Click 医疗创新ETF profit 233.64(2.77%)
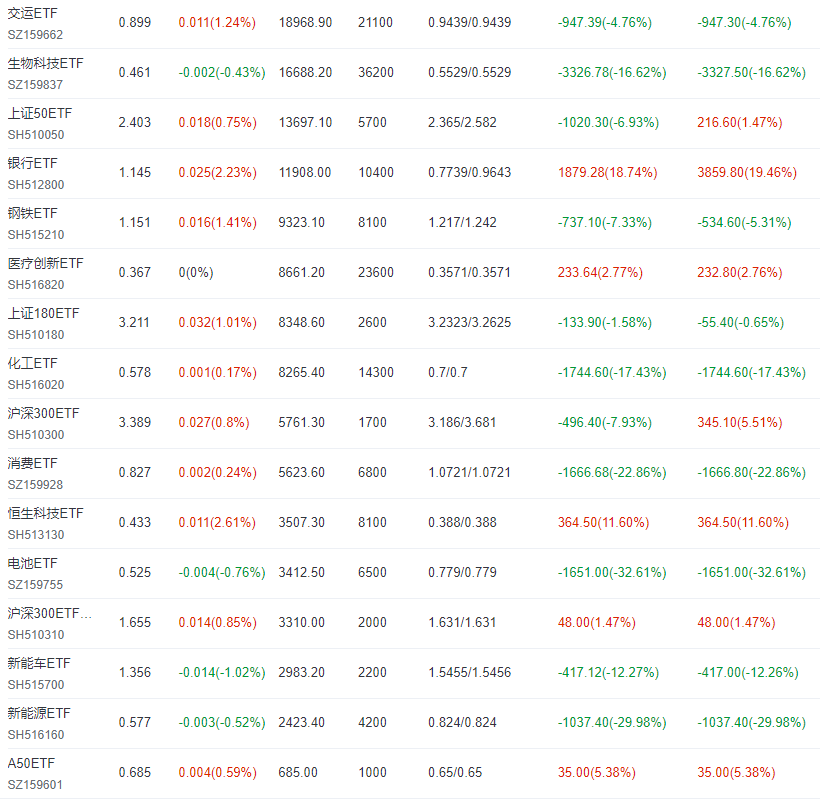Viewport: 820px width, 801px height. (600, 272)
